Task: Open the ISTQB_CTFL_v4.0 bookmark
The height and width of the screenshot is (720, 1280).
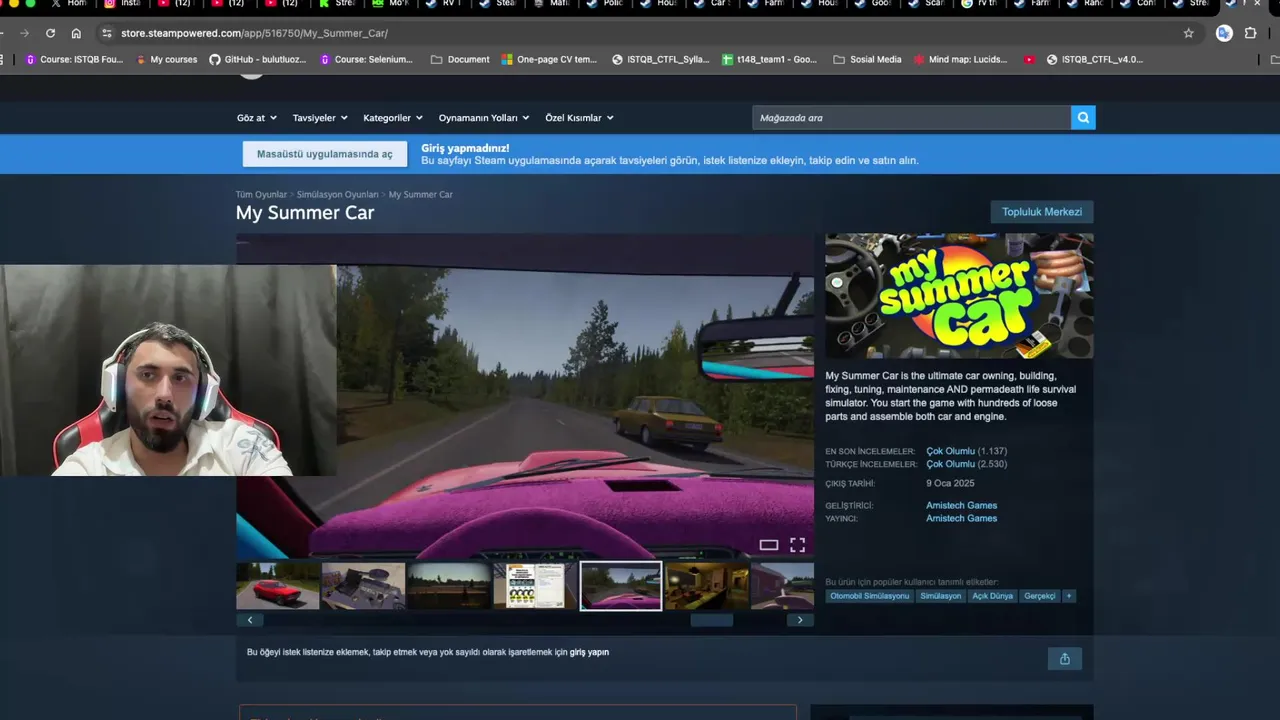Action: click(1095, 59)
